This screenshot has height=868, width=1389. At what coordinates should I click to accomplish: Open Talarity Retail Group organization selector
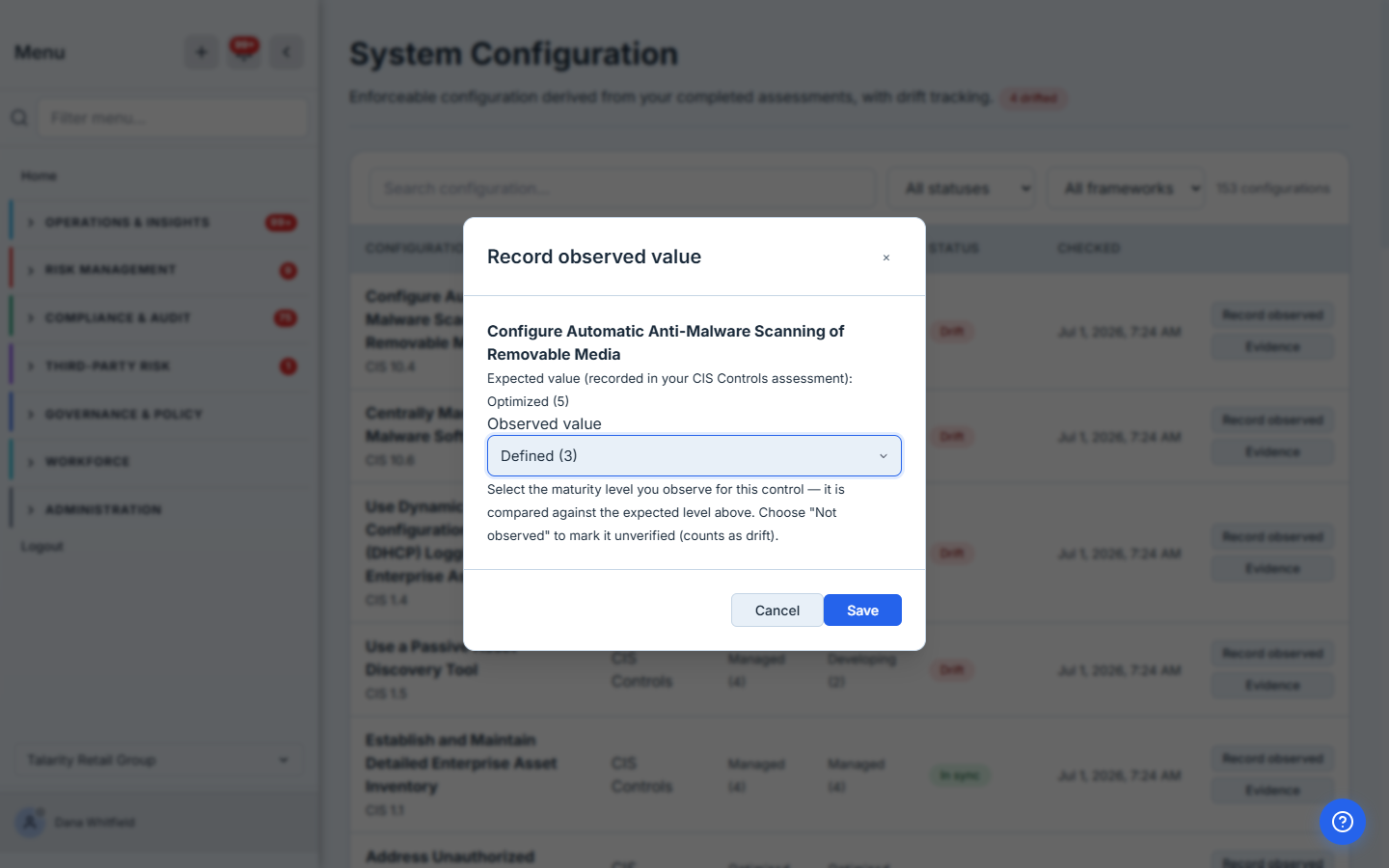coord(159,760)
